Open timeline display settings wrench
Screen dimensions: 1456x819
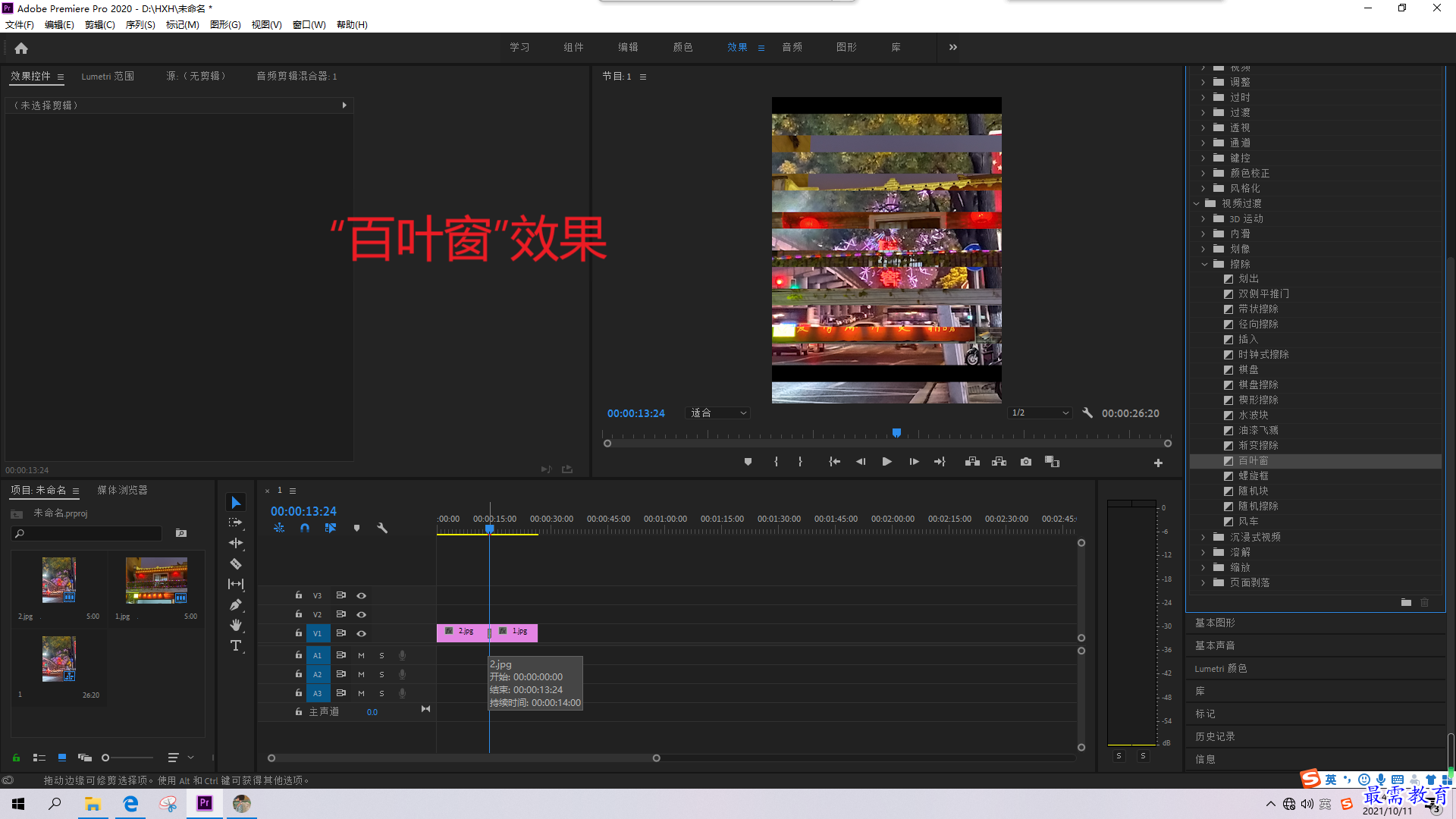coord(382,528)
